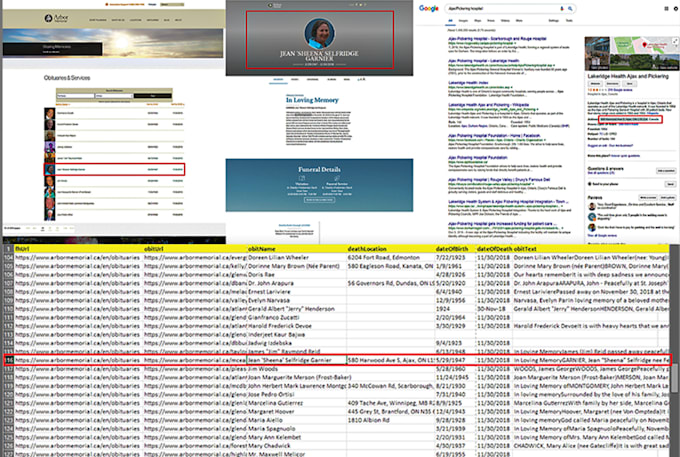This screenshot has height=457, width=680.
Task: Open Lakeridge Health Index result
Action: click(468, 82)
